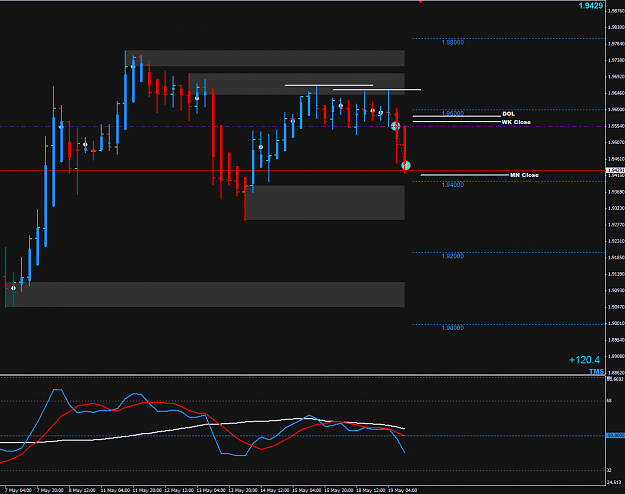625x494 pixels.
Task: Click the 1.96000 round-number level label
Action: [453, 114]
